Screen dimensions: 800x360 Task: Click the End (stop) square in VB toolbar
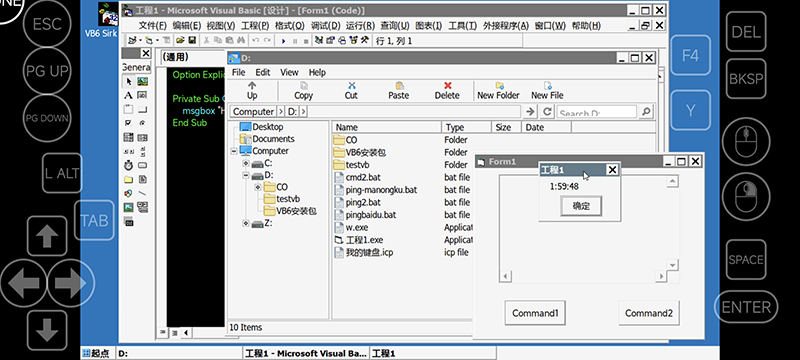tap(306, 41)
